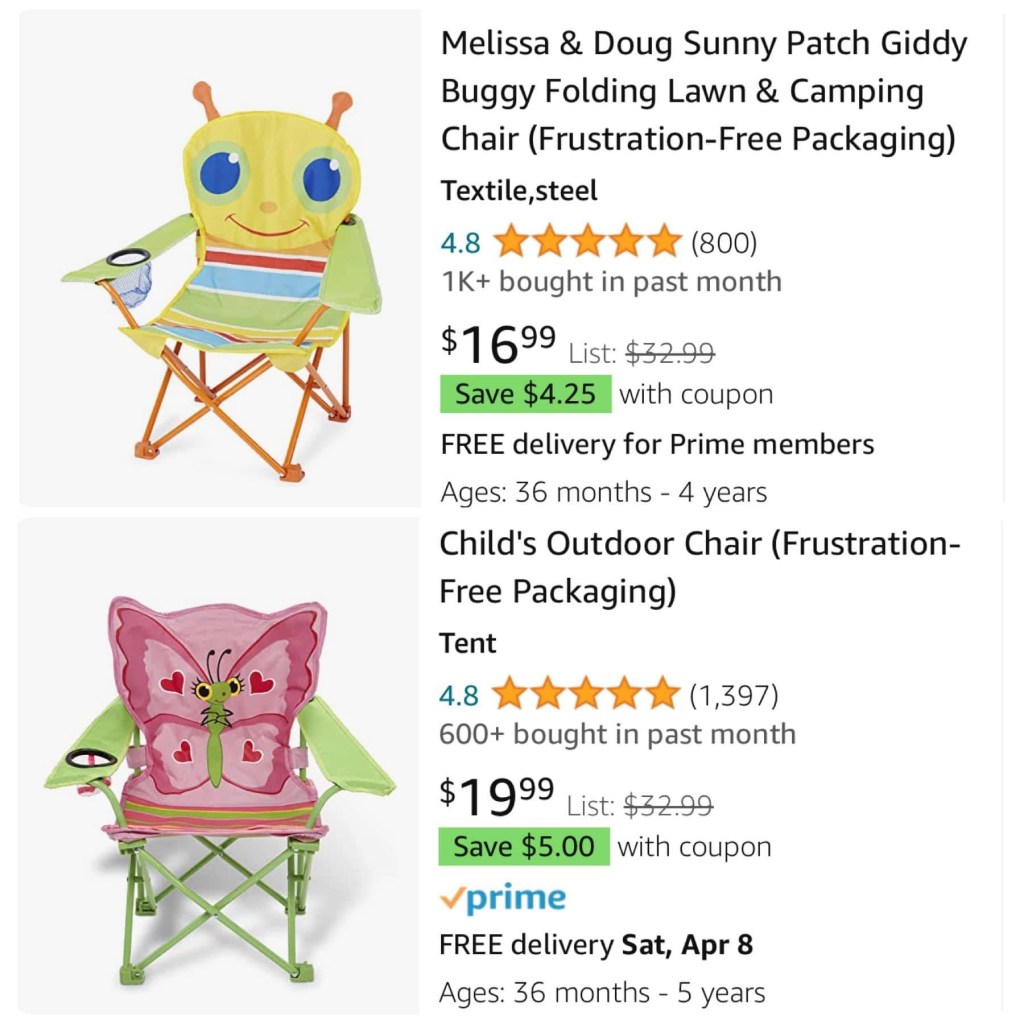The image size is (1024, 1024).
Task: Click the Melissa & Doug Giddy Buggy title
Action: (703, 91)
